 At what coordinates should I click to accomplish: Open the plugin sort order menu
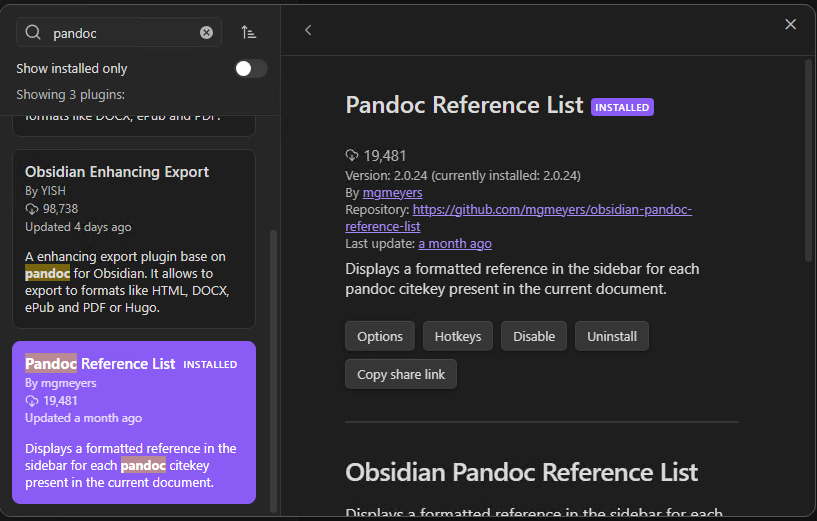(x=249, y=32)
